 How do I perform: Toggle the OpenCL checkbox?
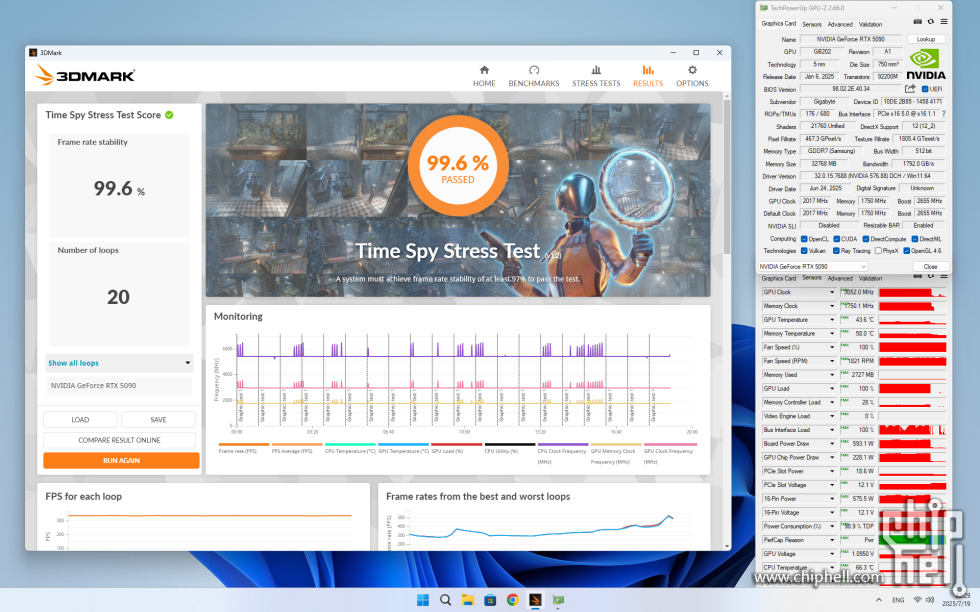click(x=804, y=239)
